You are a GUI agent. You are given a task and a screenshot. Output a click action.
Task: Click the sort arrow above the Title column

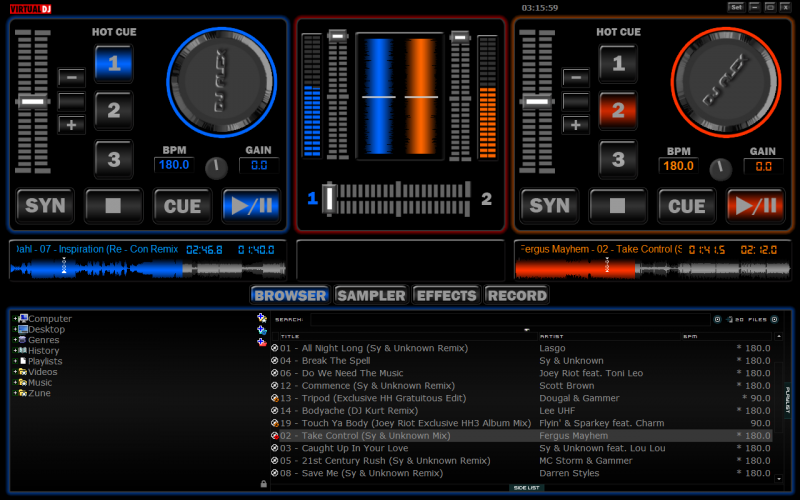point(527,330)
